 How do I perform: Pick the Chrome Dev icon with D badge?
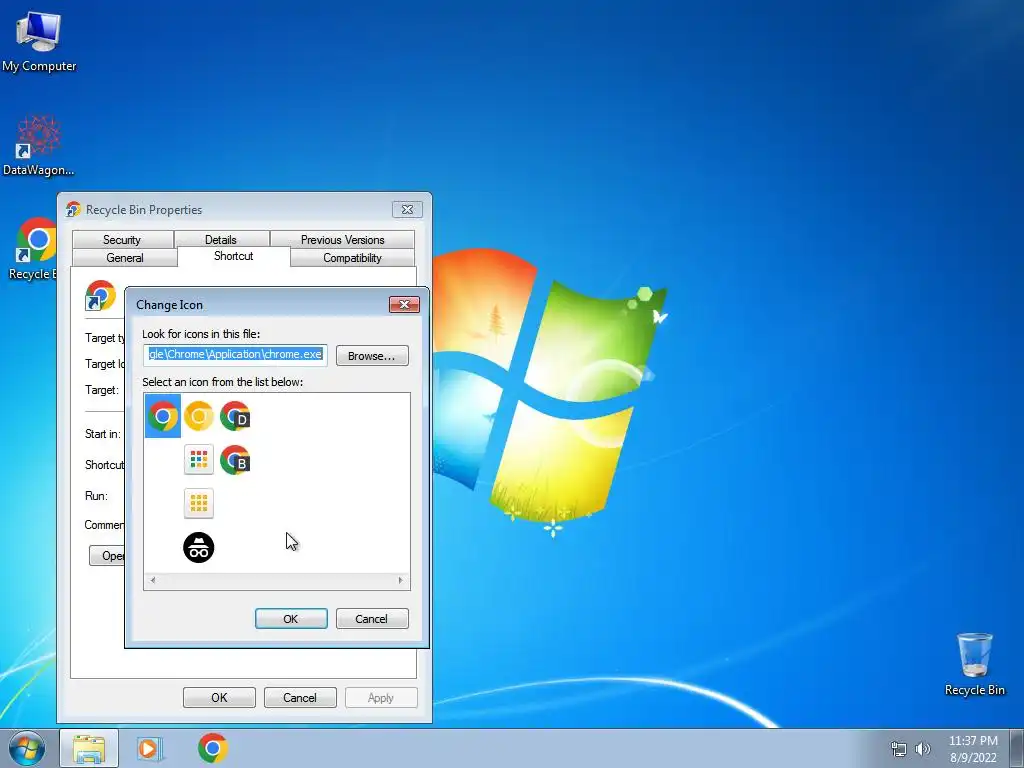click(235, 416)
